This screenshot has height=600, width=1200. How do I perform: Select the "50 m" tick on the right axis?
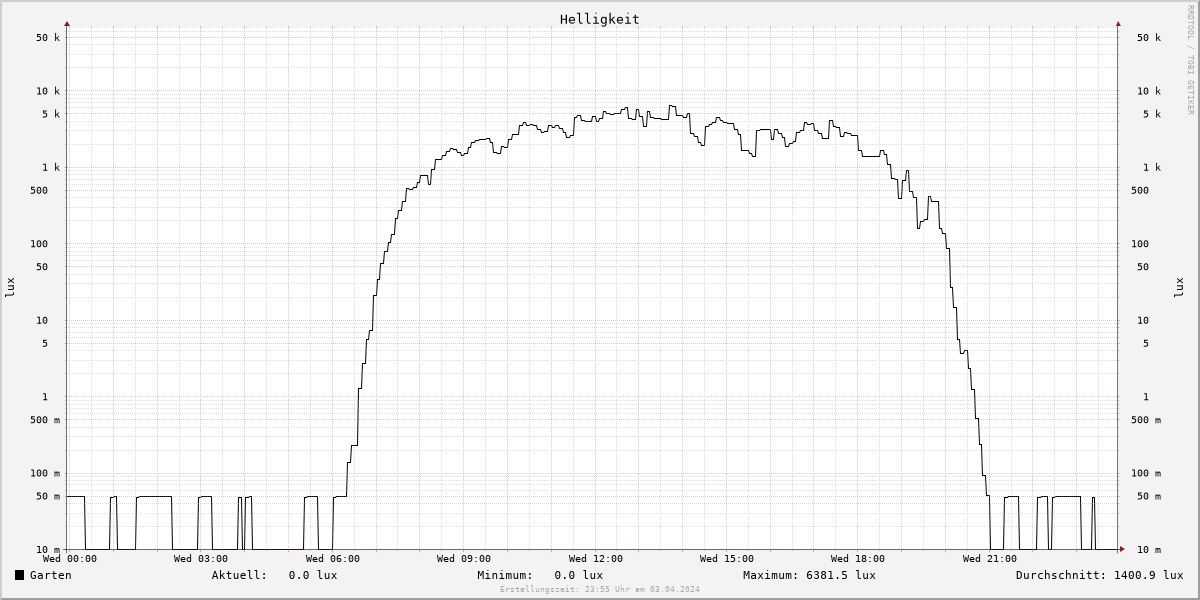tap(1149, 497)
